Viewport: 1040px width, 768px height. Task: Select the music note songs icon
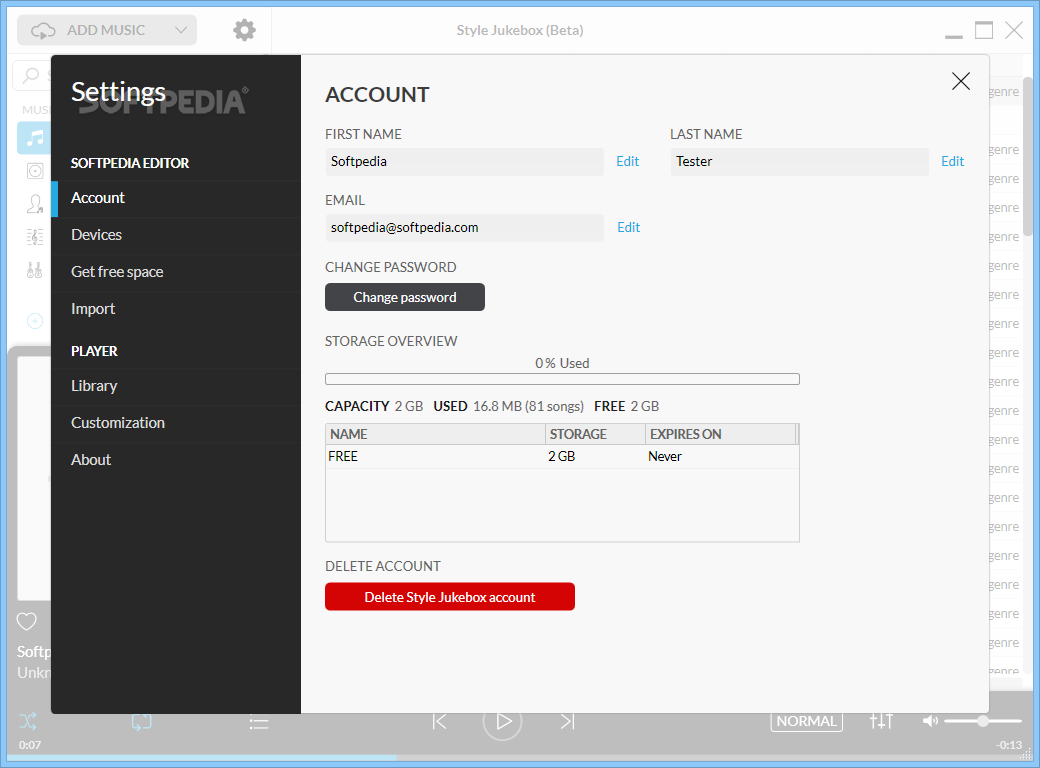34,137
